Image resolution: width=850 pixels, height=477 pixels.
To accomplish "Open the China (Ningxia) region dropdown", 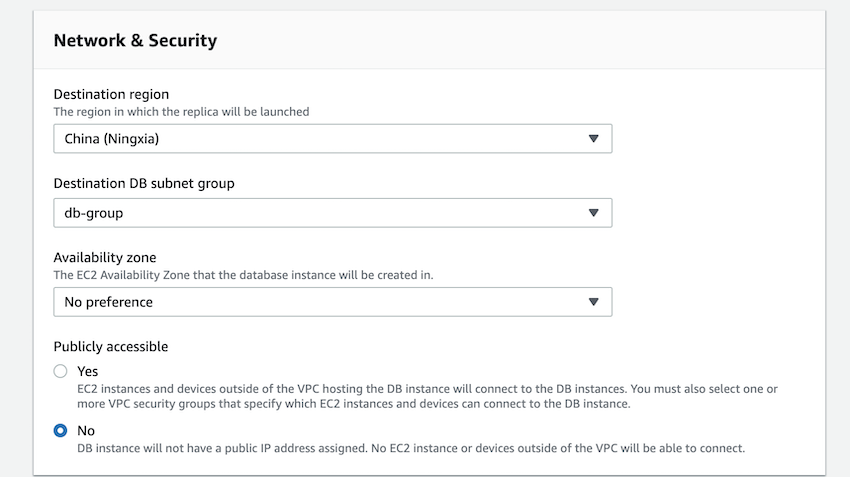I will [x=332, y=139].
